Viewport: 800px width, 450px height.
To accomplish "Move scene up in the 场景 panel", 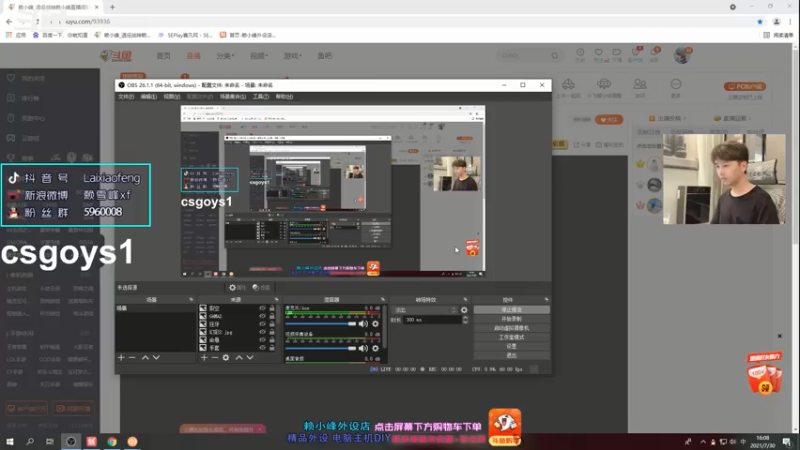I will 145,358.
